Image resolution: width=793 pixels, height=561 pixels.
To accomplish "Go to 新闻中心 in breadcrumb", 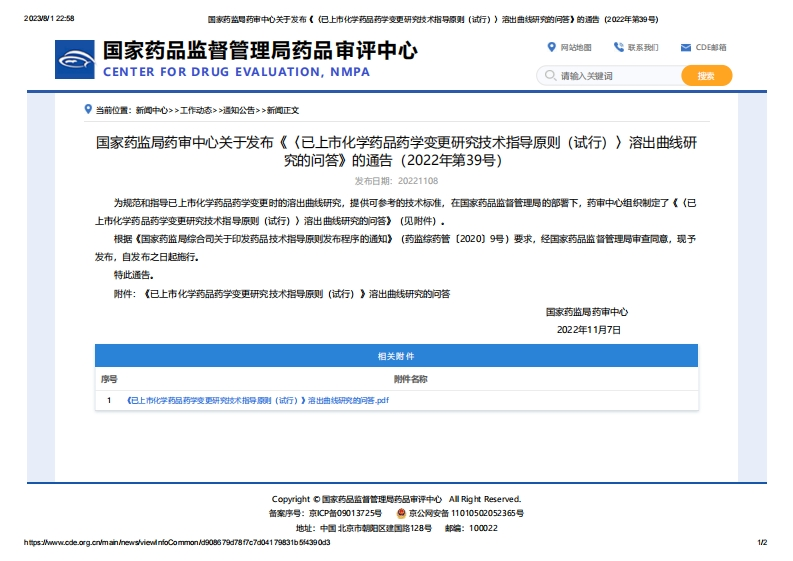I will (151, 110).
